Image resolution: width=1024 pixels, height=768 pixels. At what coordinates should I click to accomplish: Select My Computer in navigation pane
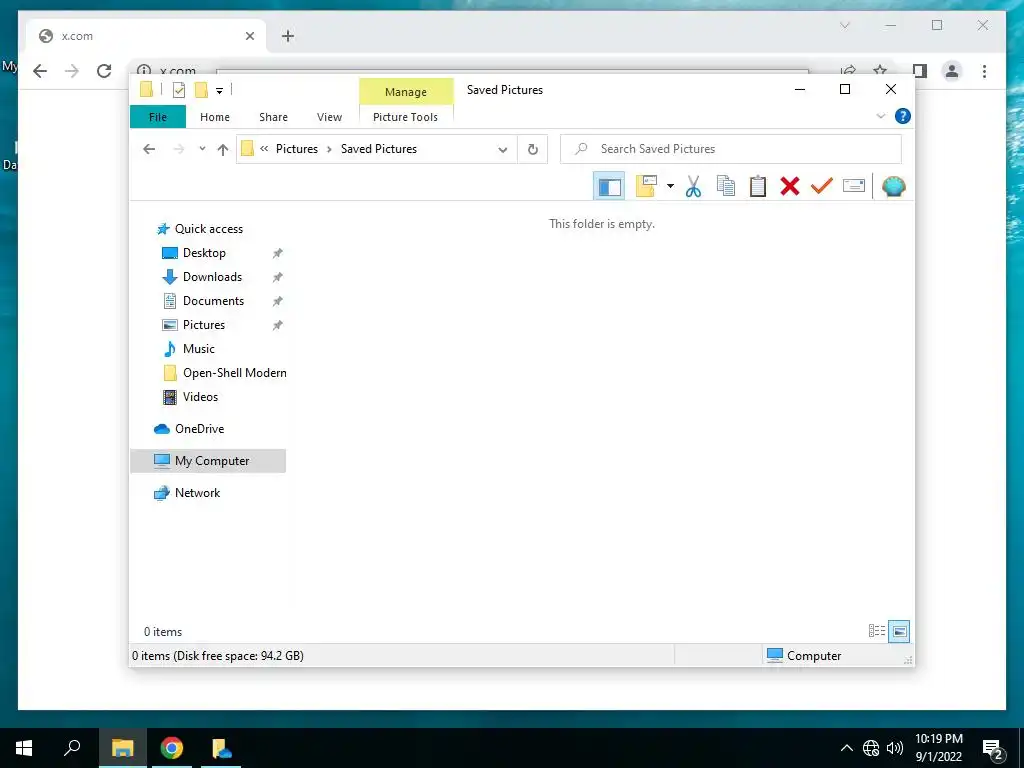click(x=208, y=460)
